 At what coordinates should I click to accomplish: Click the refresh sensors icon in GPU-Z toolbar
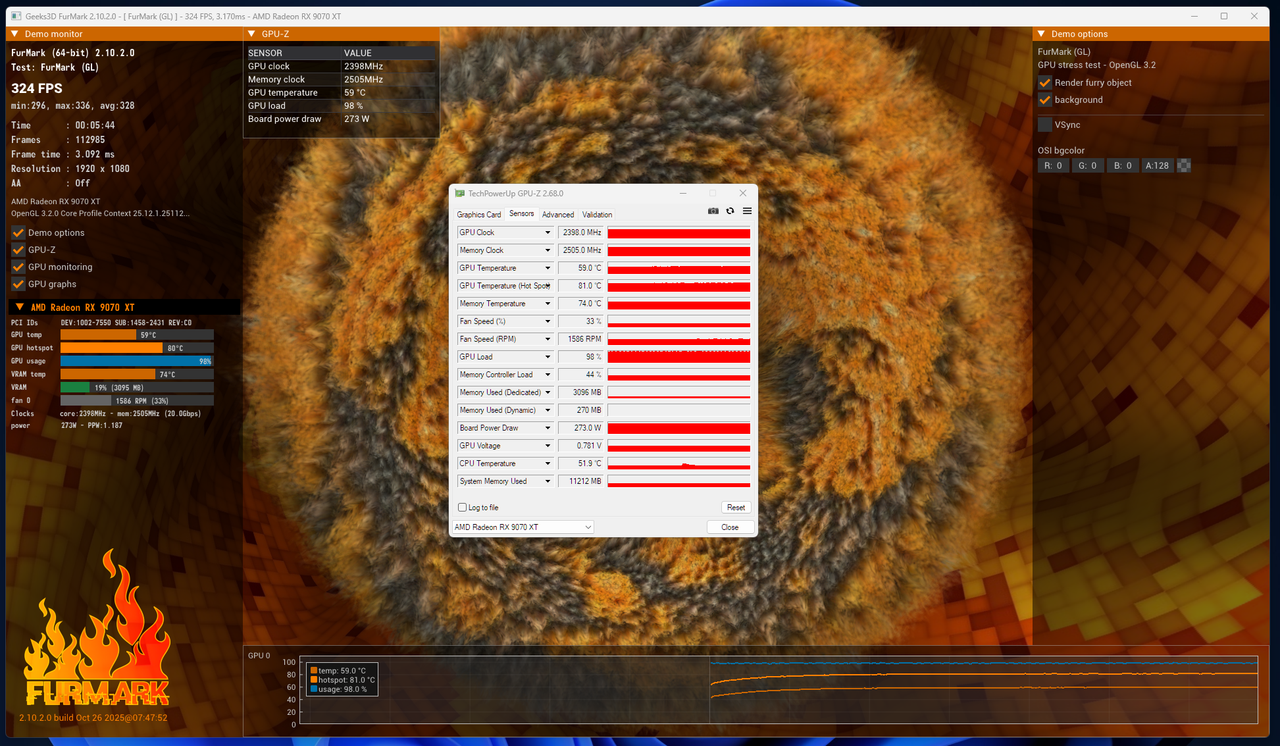click(x=730, y=210)
